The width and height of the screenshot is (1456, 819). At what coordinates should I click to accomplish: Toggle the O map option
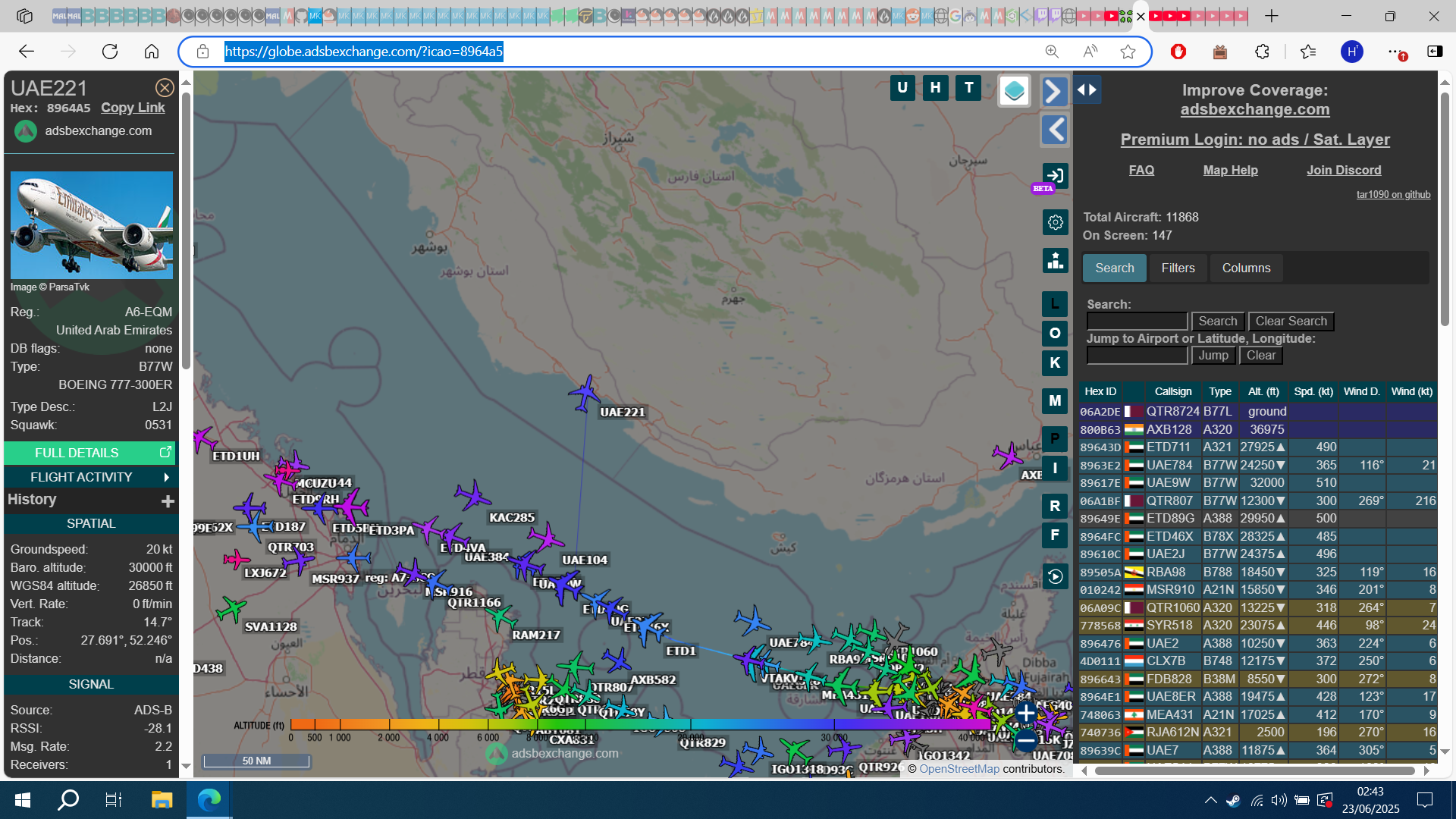coord(1055,334)
